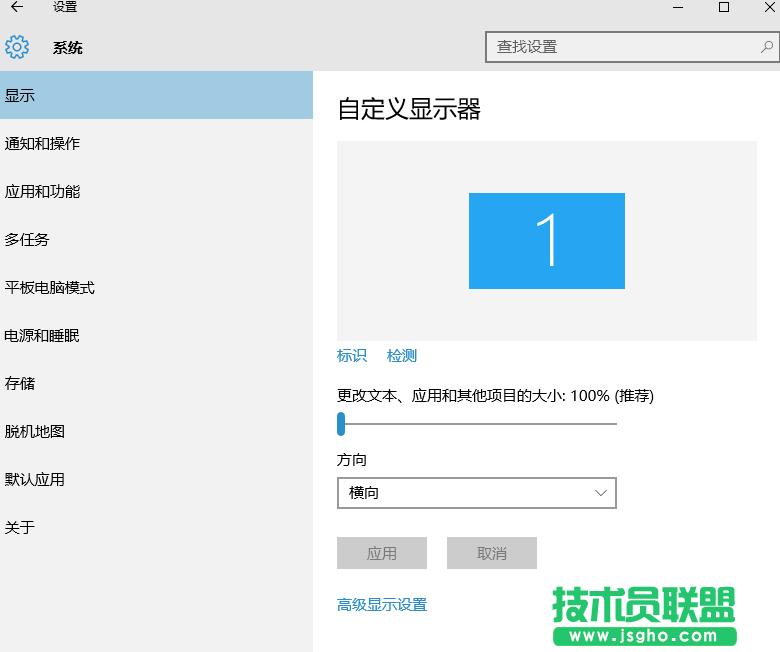This screenshot has height=652, width=780.
Task: Select 应用和功能 from the sidebar
Action: click(x=42, y=192)
